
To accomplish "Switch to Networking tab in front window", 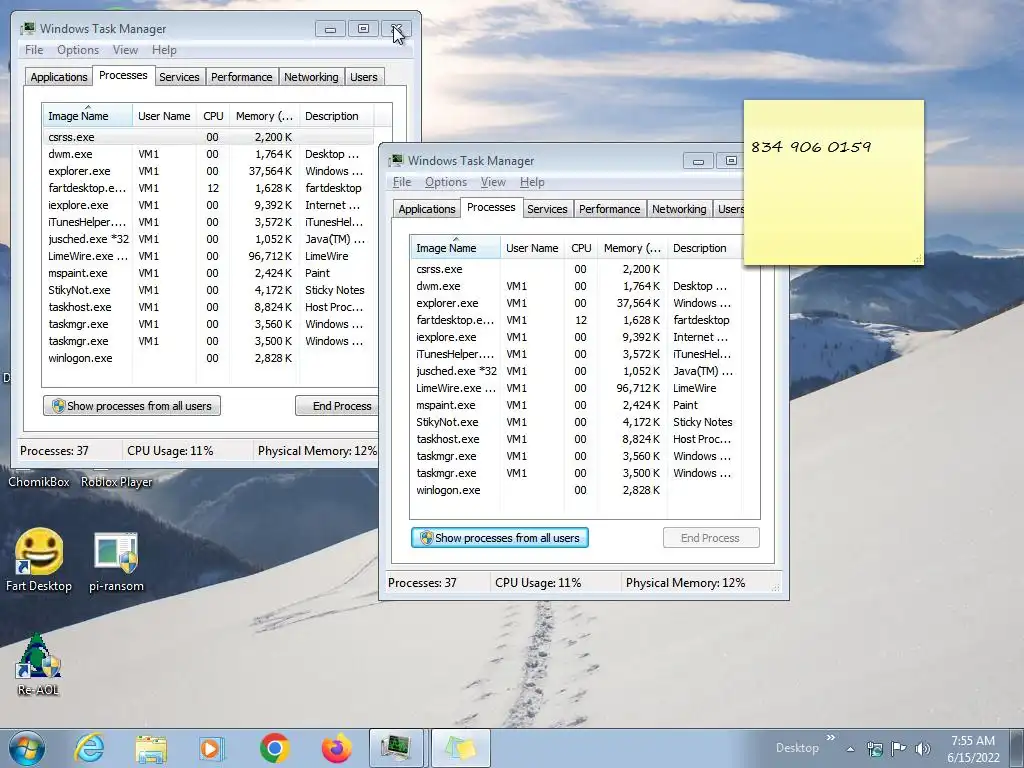I will click(x=679, y=209).
